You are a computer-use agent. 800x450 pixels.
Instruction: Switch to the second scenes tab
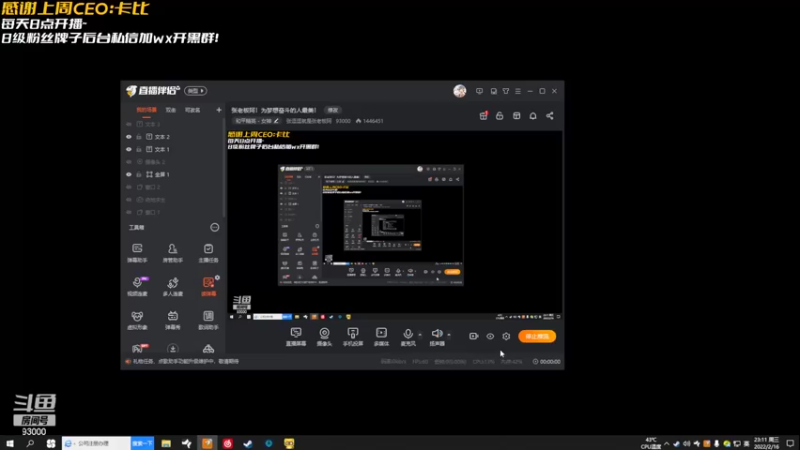coord(170,110)
